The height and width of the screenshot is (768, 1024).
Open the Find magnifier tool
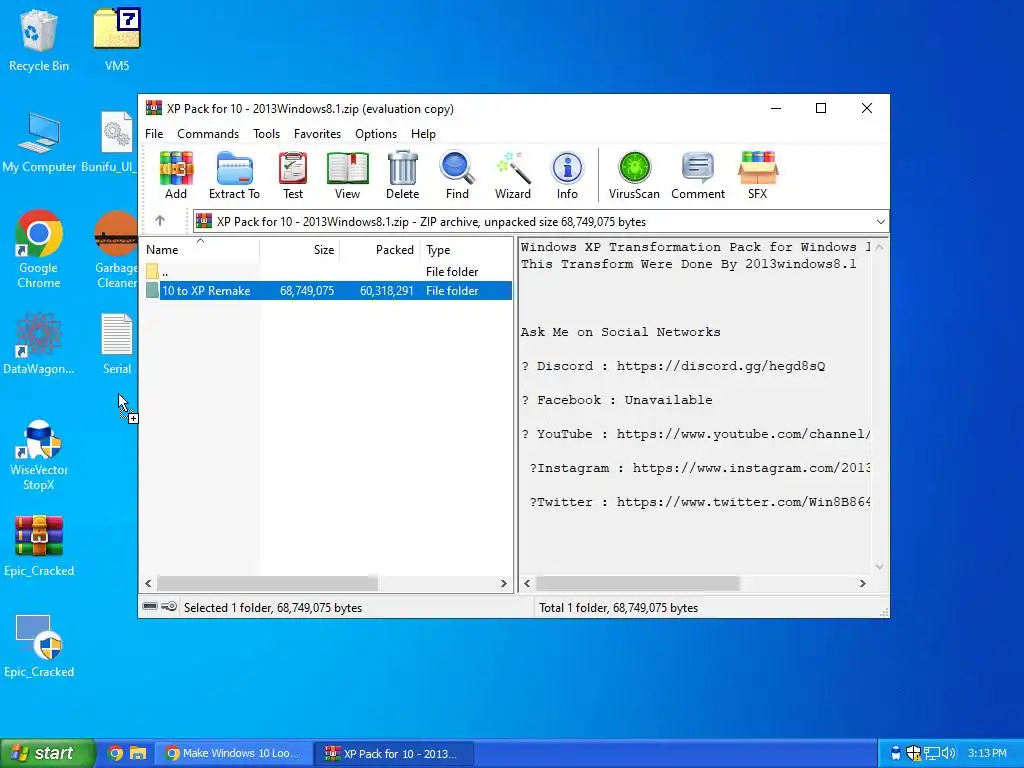coord(457,175)
